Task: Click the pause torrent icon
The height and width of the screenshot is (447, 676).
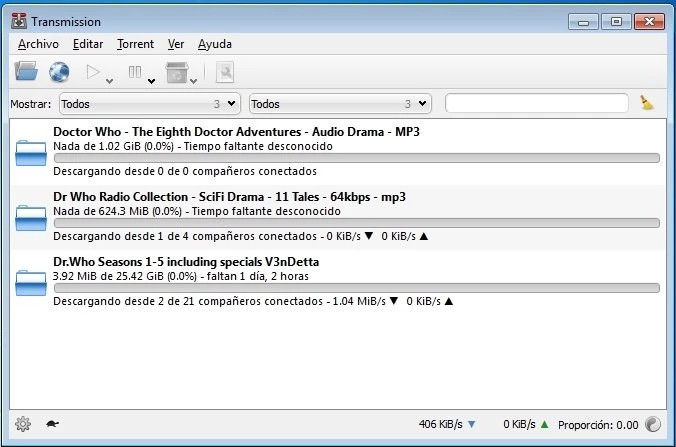Action: (x=135, y=72)
